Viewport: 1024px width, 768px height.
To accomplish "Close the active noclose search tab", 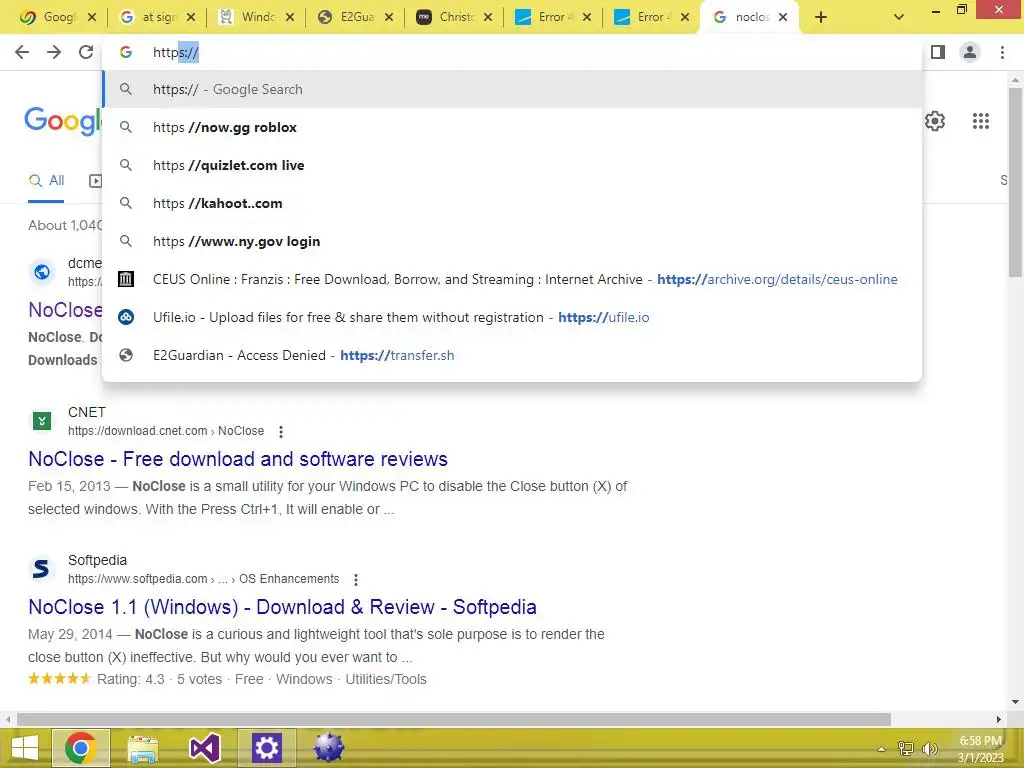I will [782, 17].
